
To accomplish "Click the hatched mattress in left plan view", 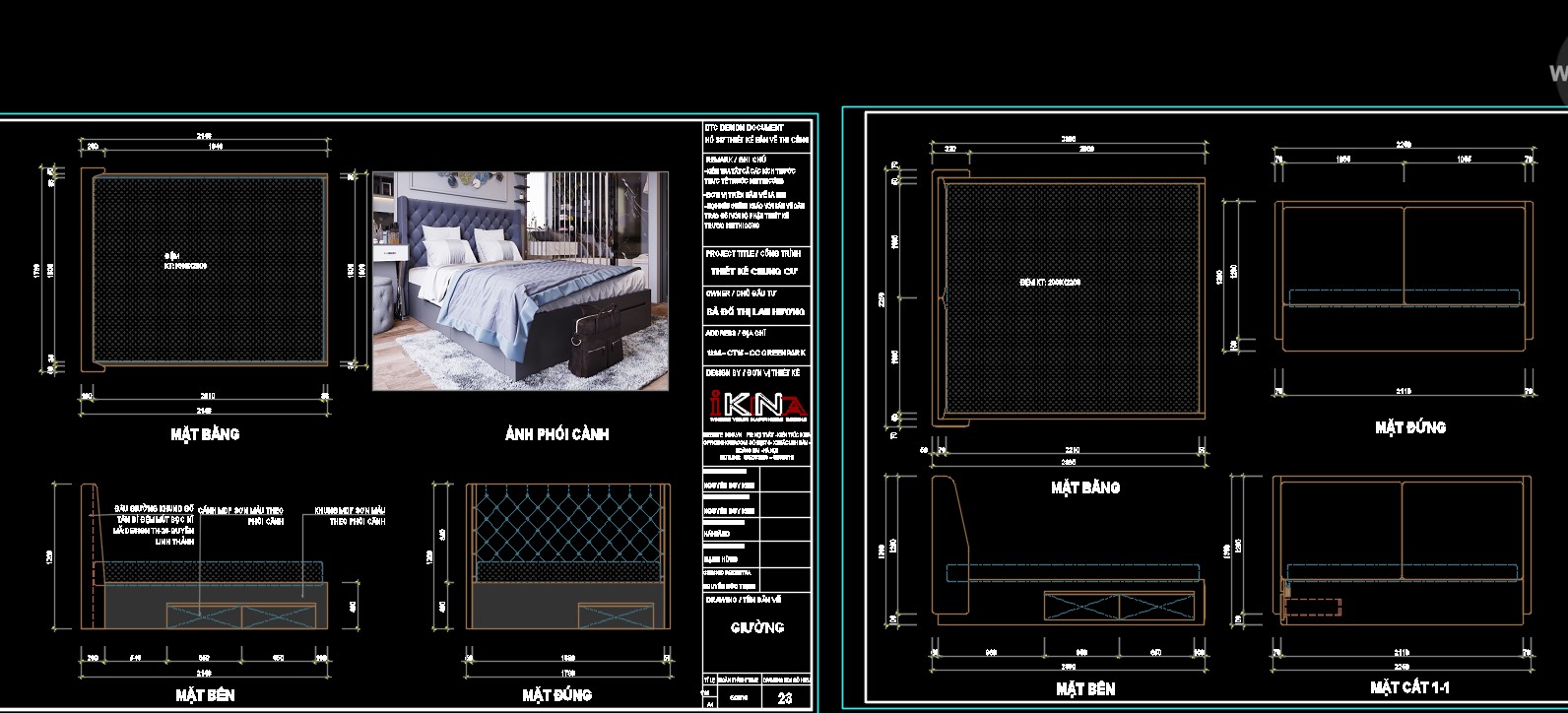I will [x=208, y=270].
